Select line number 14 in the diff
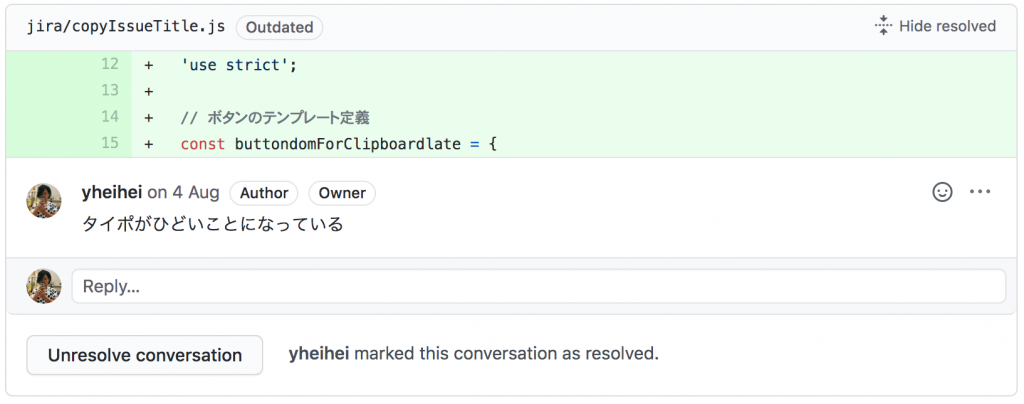 (x=110, y=117)
